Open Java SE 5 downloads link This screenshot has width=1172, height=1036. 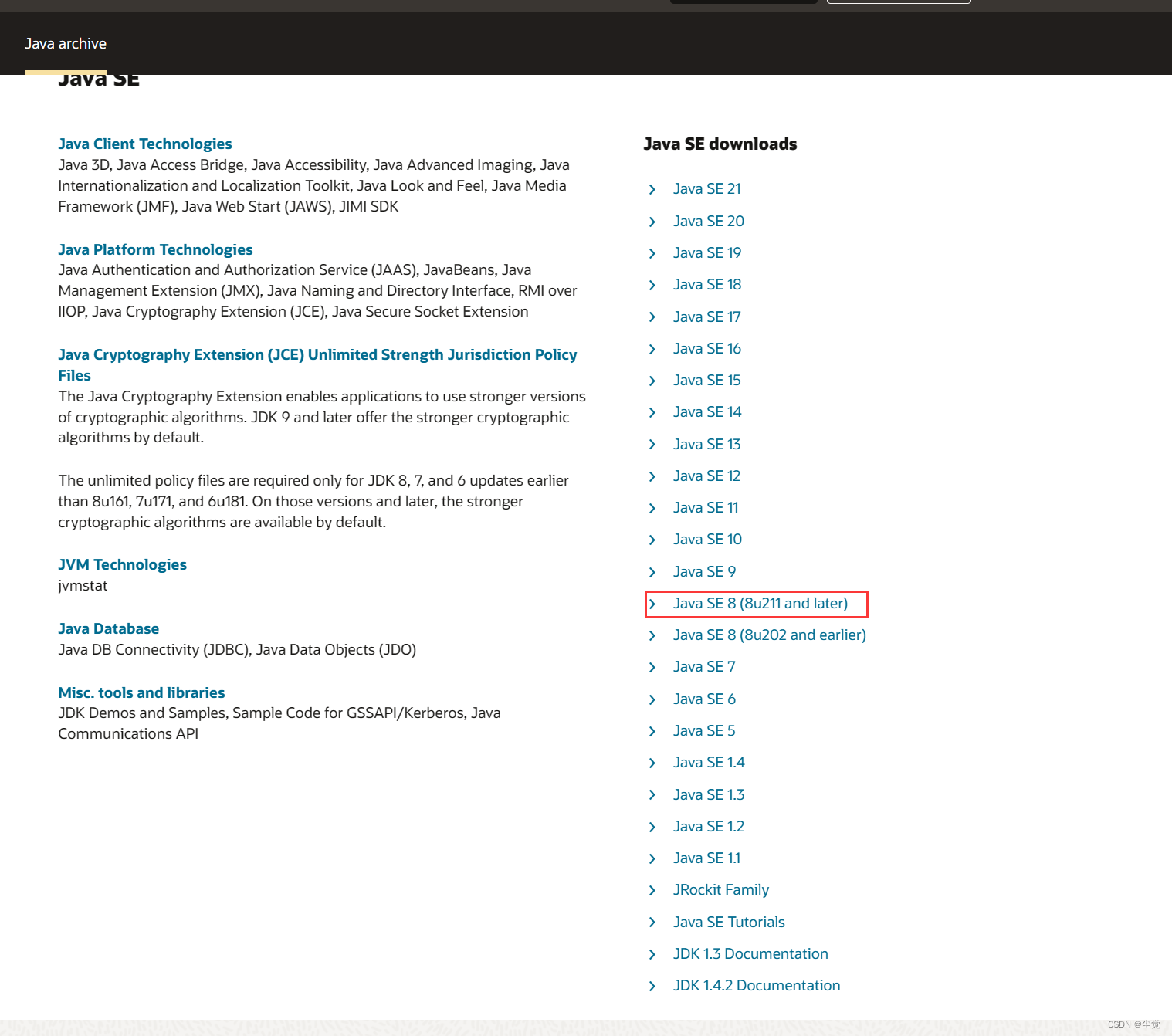pyautogui.click(x=704, y=730)
